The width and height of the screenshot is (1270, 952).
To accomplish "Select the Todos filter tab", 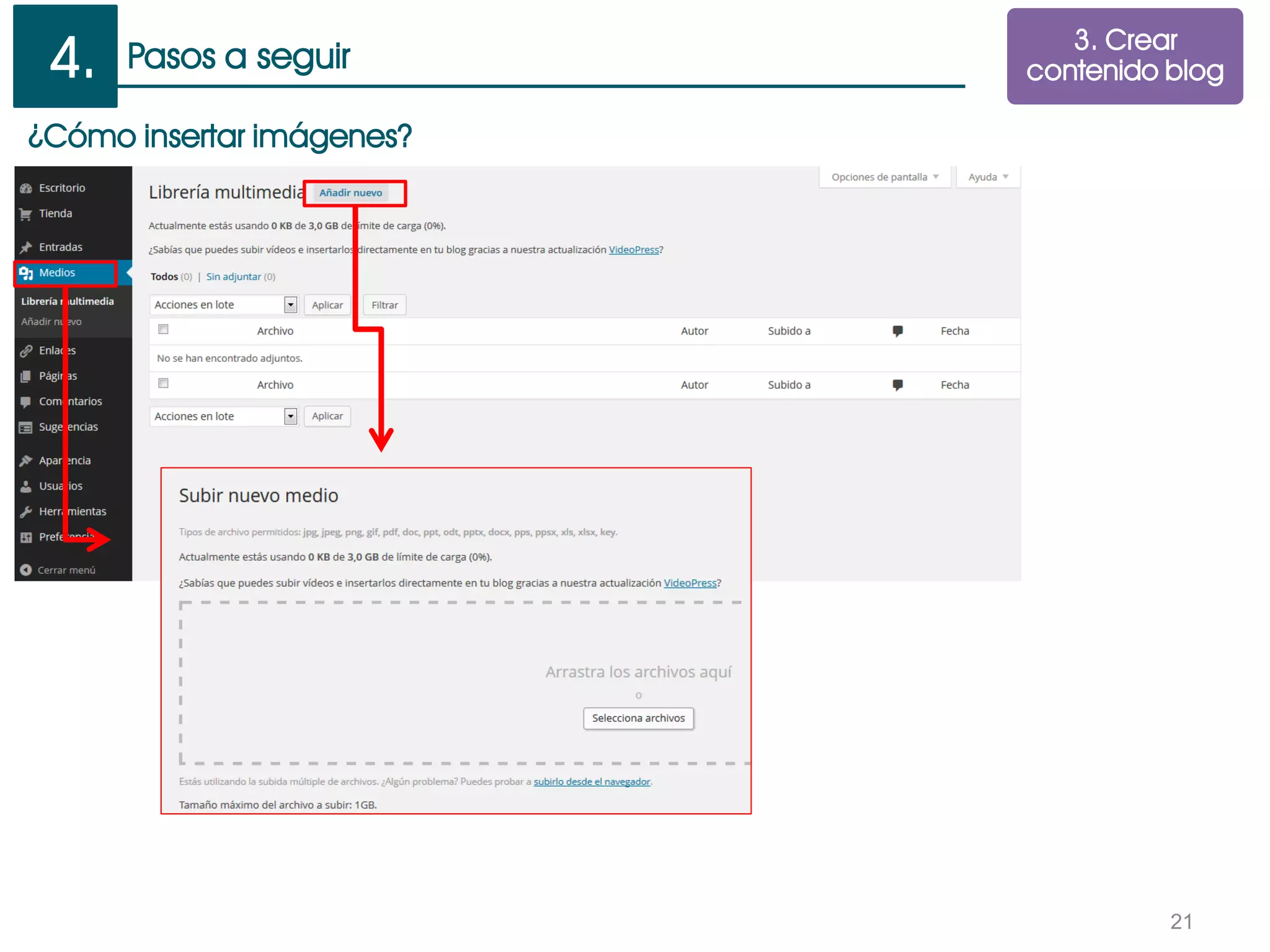I will (164, 277).
